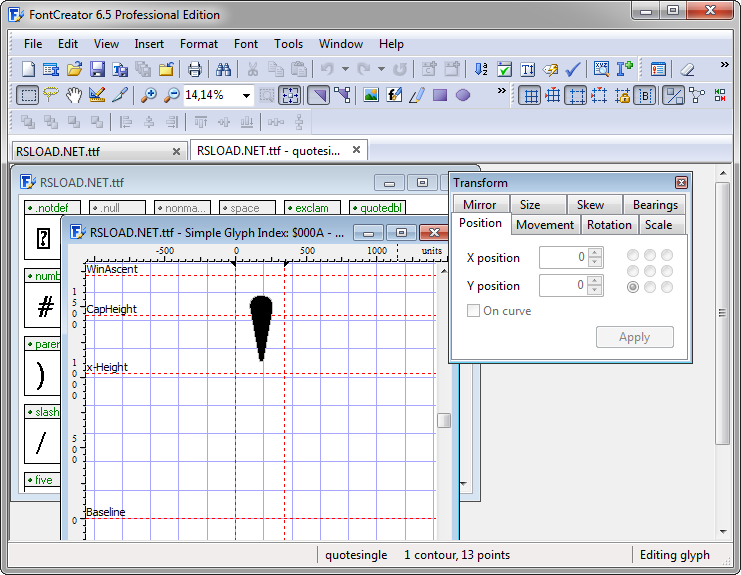Select the center anchor radio button
Screen dimensions: 741x575
pyautogui.click(x=650, y=271)
